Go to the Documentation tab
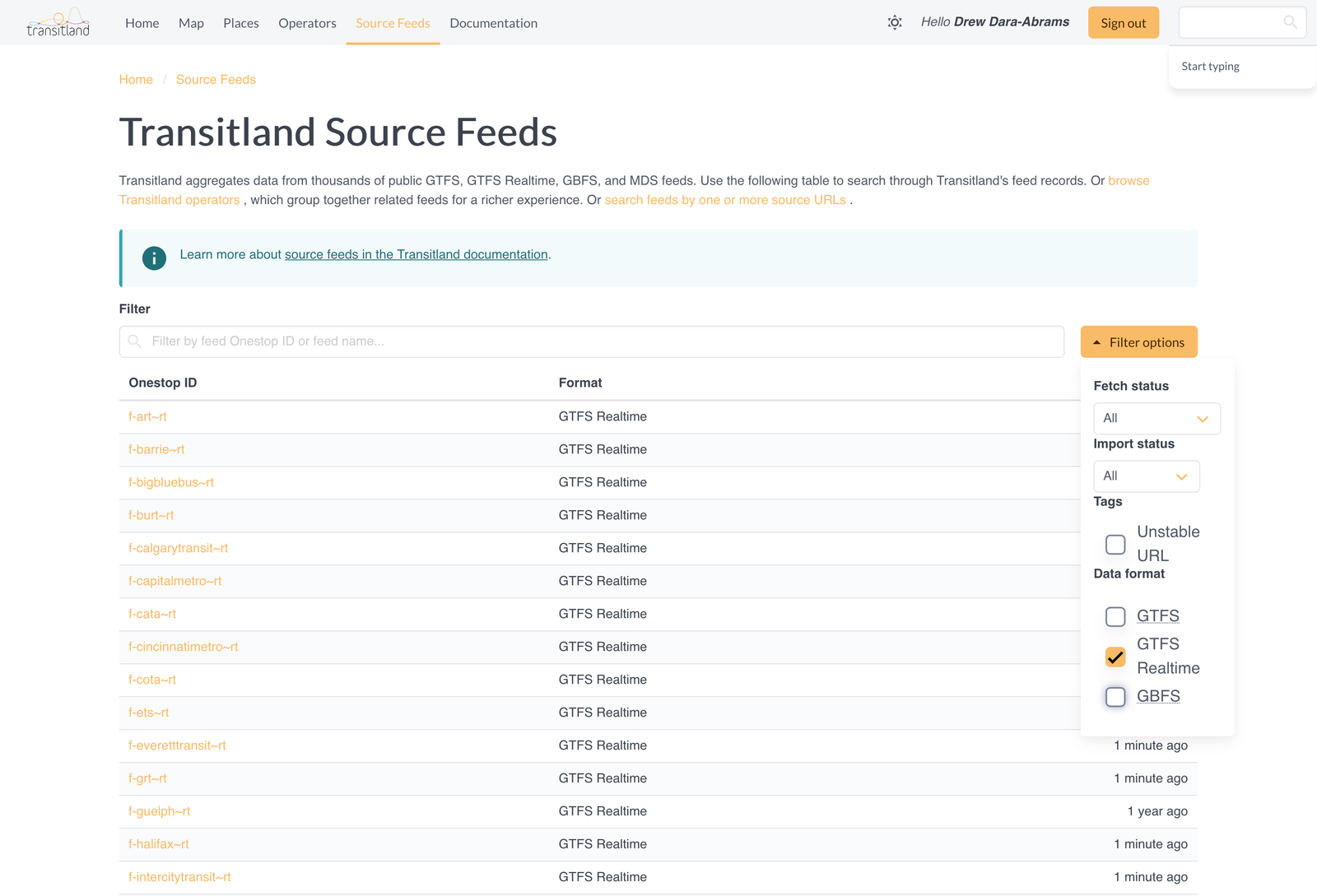Image resolution: width=1317 pixels, height=896 pixels. [493, 23]
